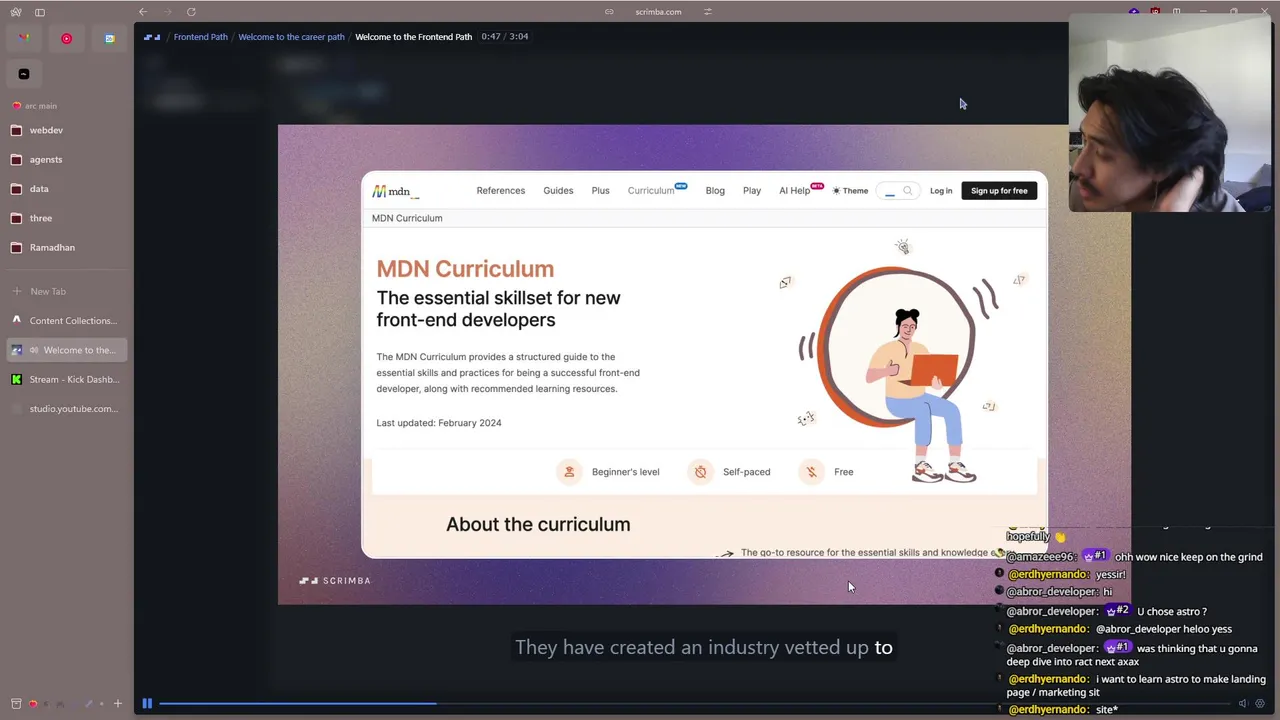
Task: Click the plus button in sidebar footer
Action: (x=117, y=704)
